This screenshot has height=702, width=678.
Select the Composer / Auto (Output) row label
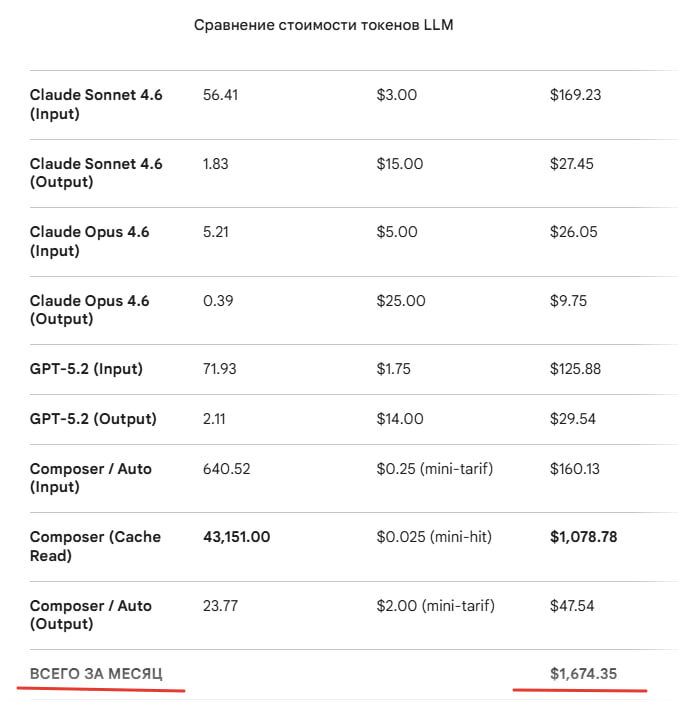point(91,614)
